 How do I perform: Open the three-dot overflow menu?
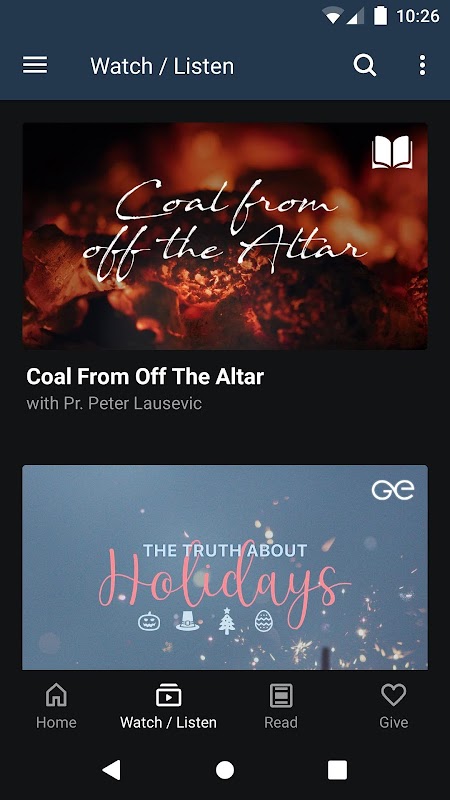[422, 66]
